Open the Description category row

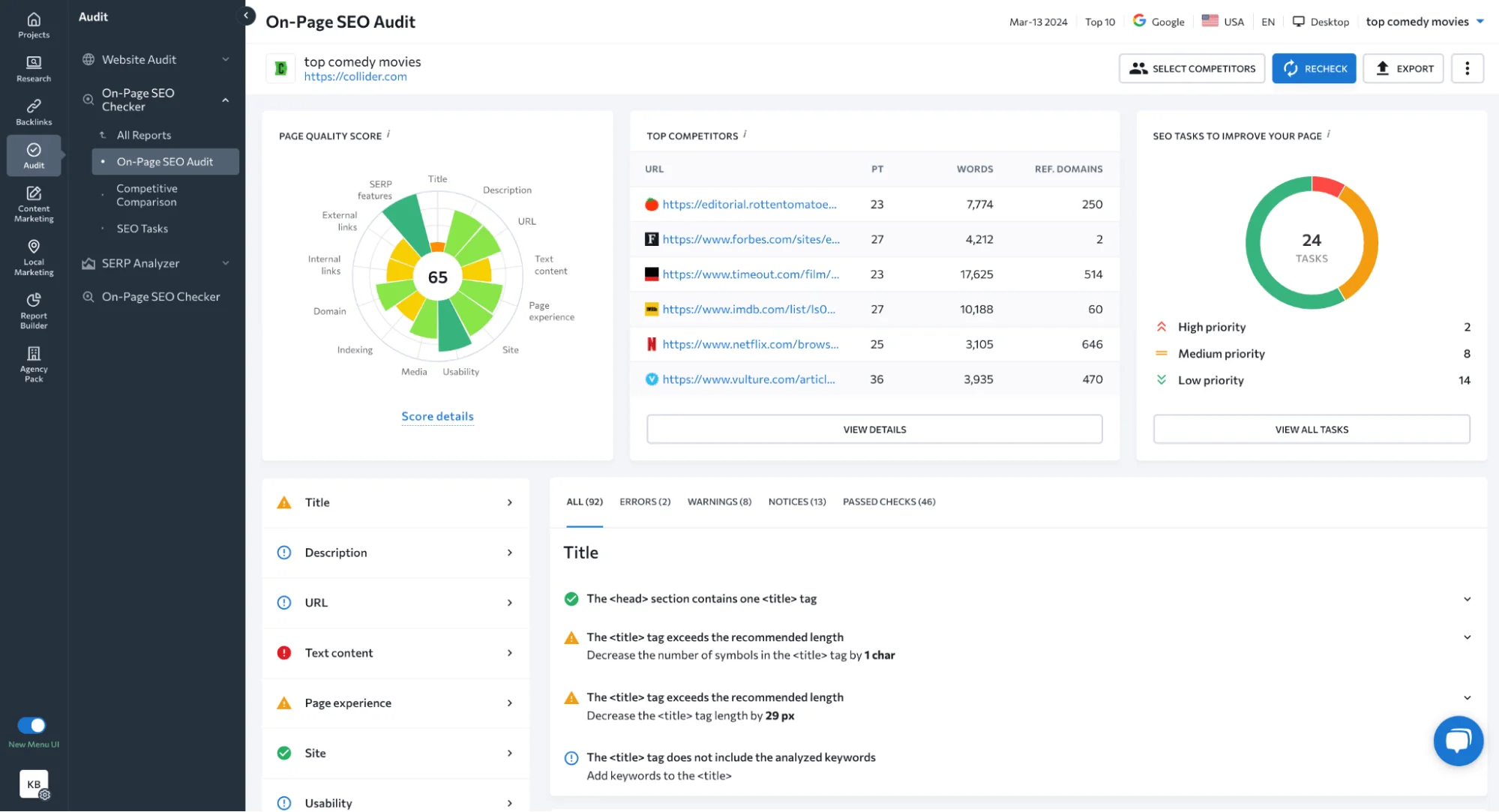(395, 553)
